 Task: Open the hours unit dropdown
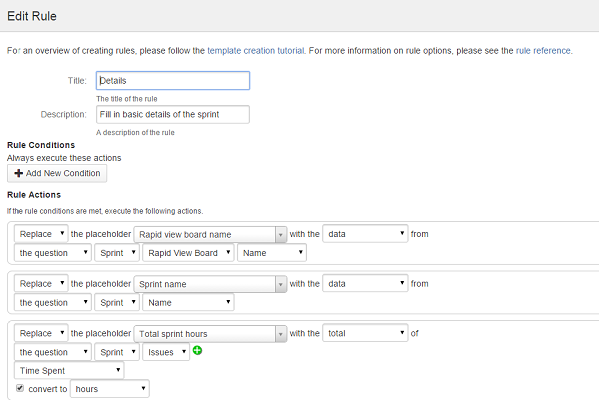(x=109, y=389)
